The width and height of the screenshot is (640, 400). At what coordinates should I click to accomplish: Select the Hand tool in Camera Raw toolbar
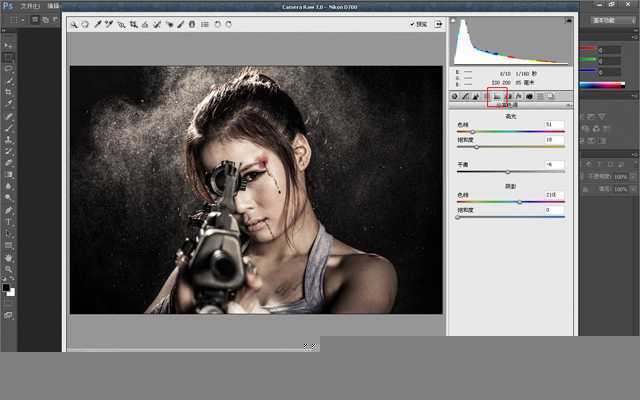click(x=85, y=24)
